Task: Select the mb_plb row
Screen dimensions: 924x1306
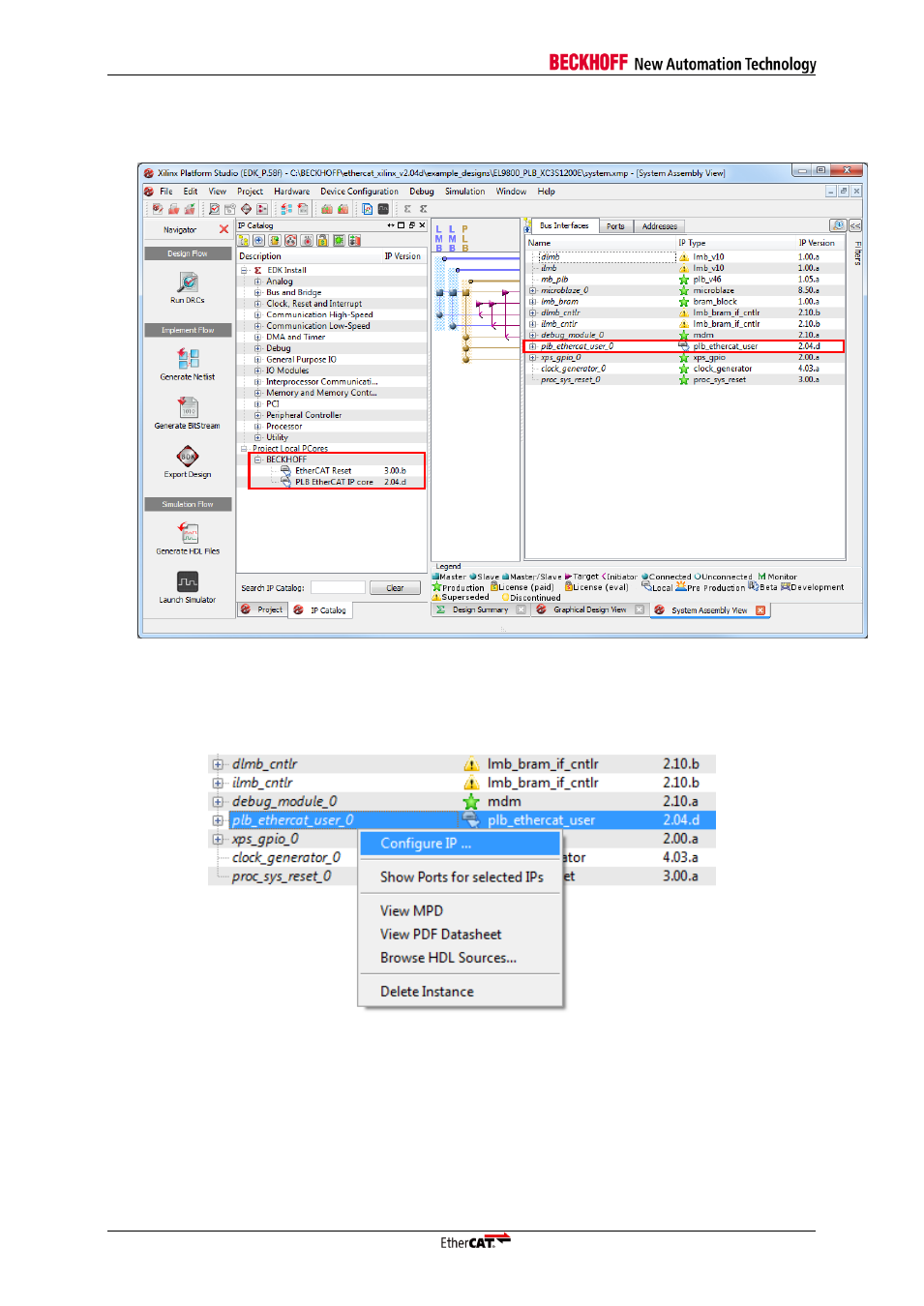Action: coord(686,280)
